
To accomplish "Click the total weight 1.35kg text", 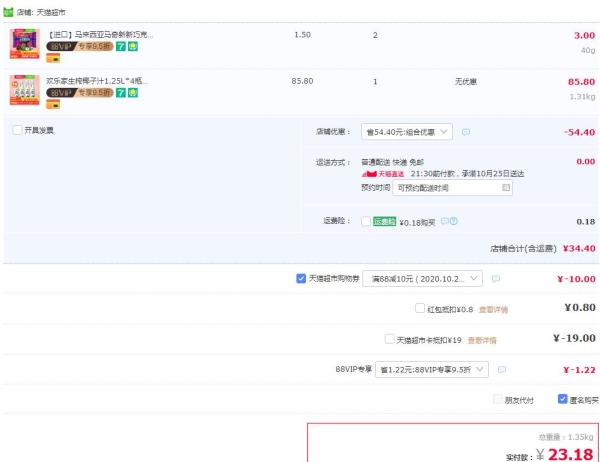I will [x=566, y=437].
